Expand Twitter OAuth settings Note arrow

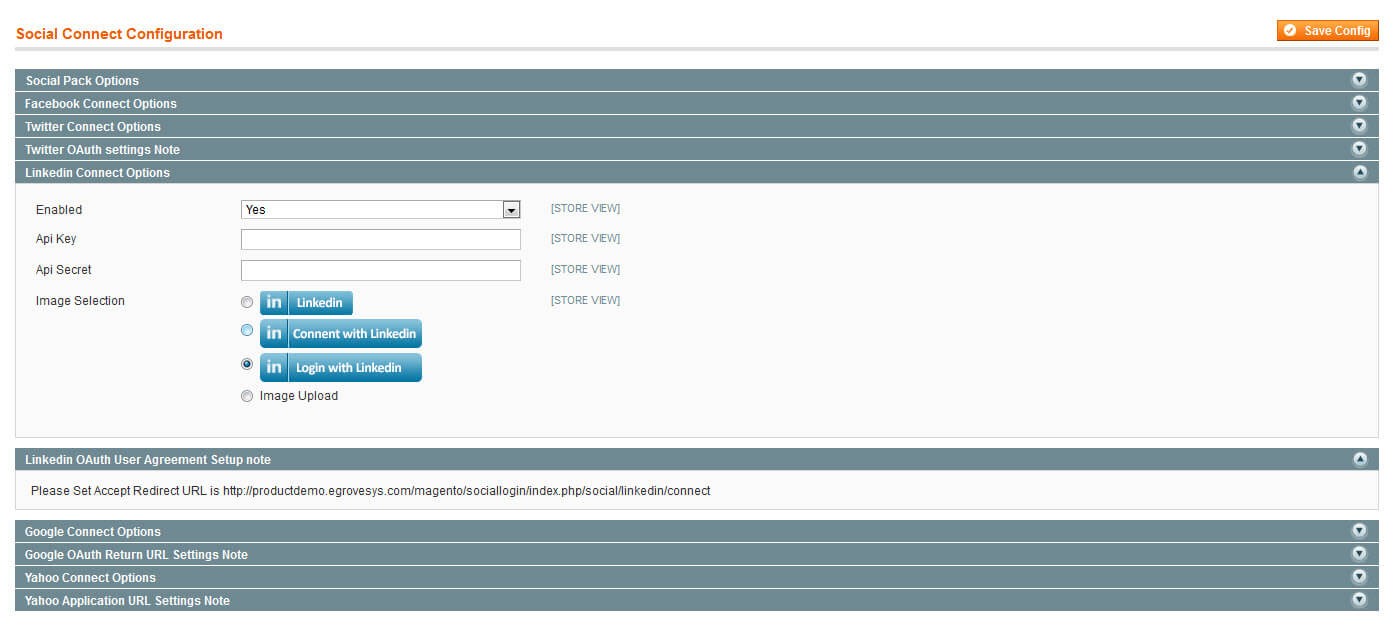(1359, 148)
